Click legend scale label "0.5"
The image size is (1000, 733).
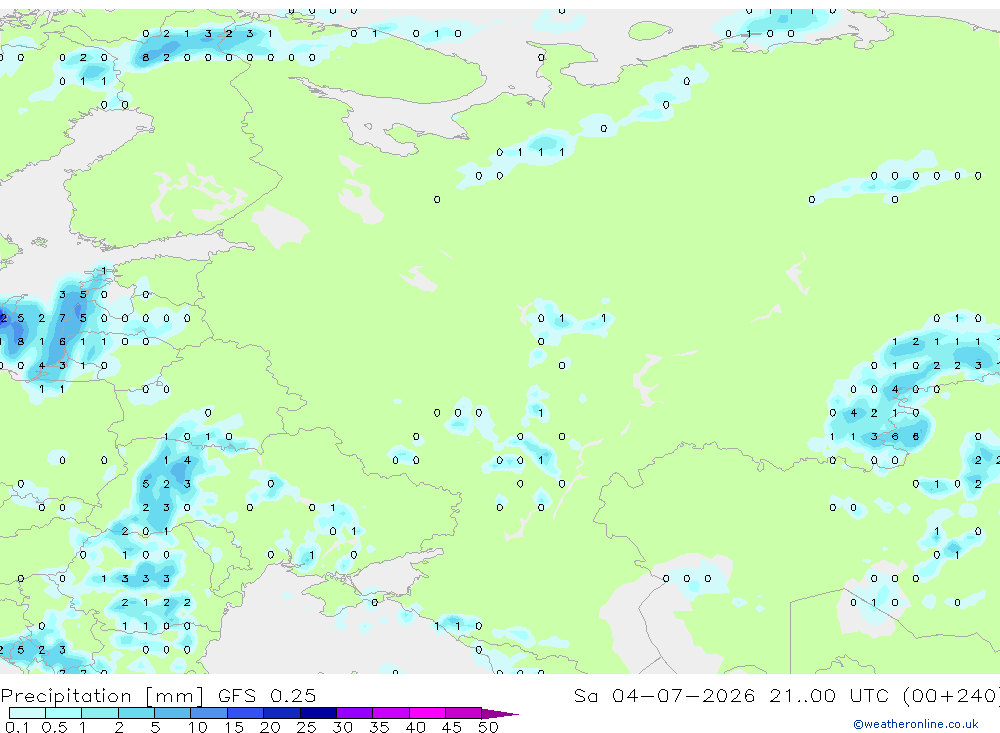(54, 727)
